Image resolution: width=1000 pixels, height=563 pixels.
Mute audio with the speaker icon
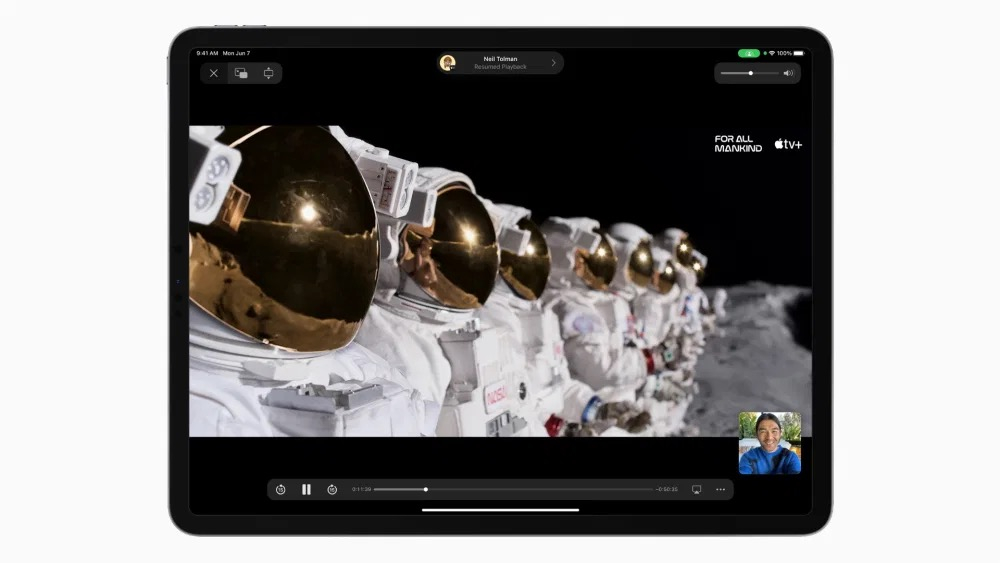788,73
